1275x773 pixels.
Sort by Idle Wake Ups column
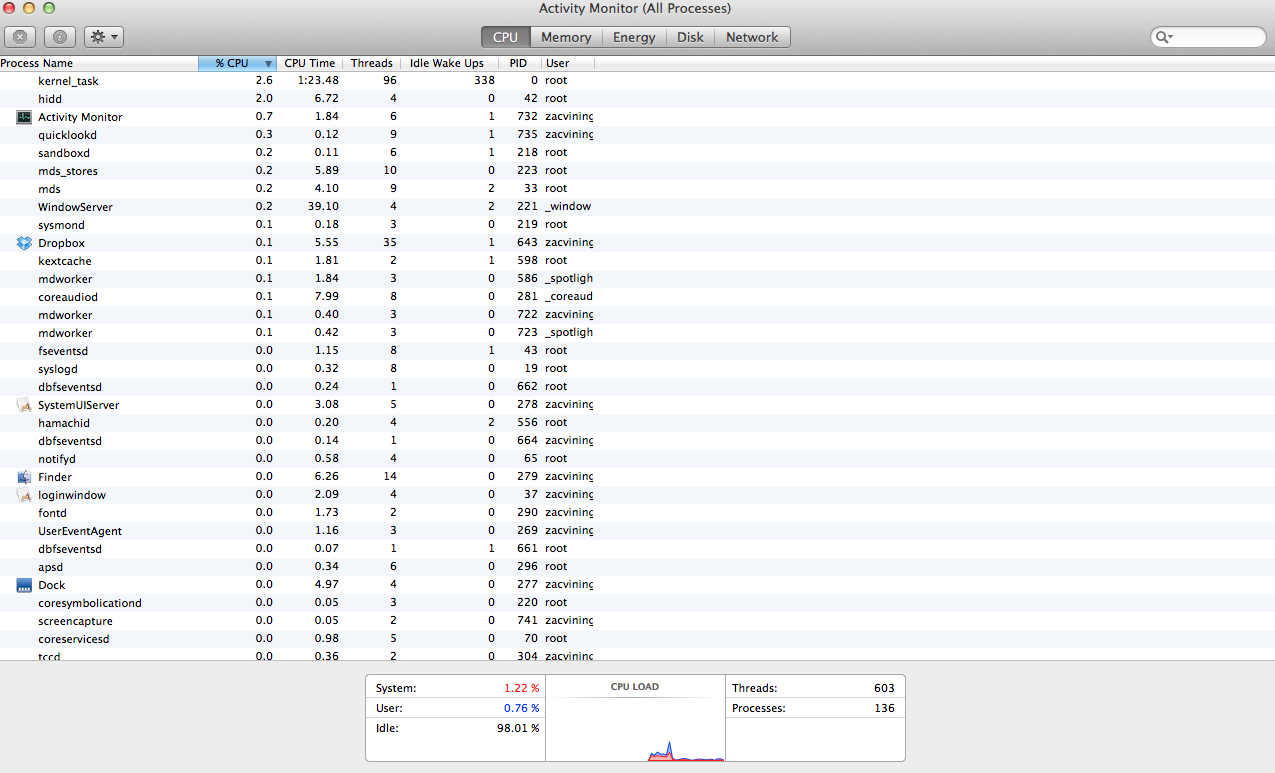click(447, 63)
